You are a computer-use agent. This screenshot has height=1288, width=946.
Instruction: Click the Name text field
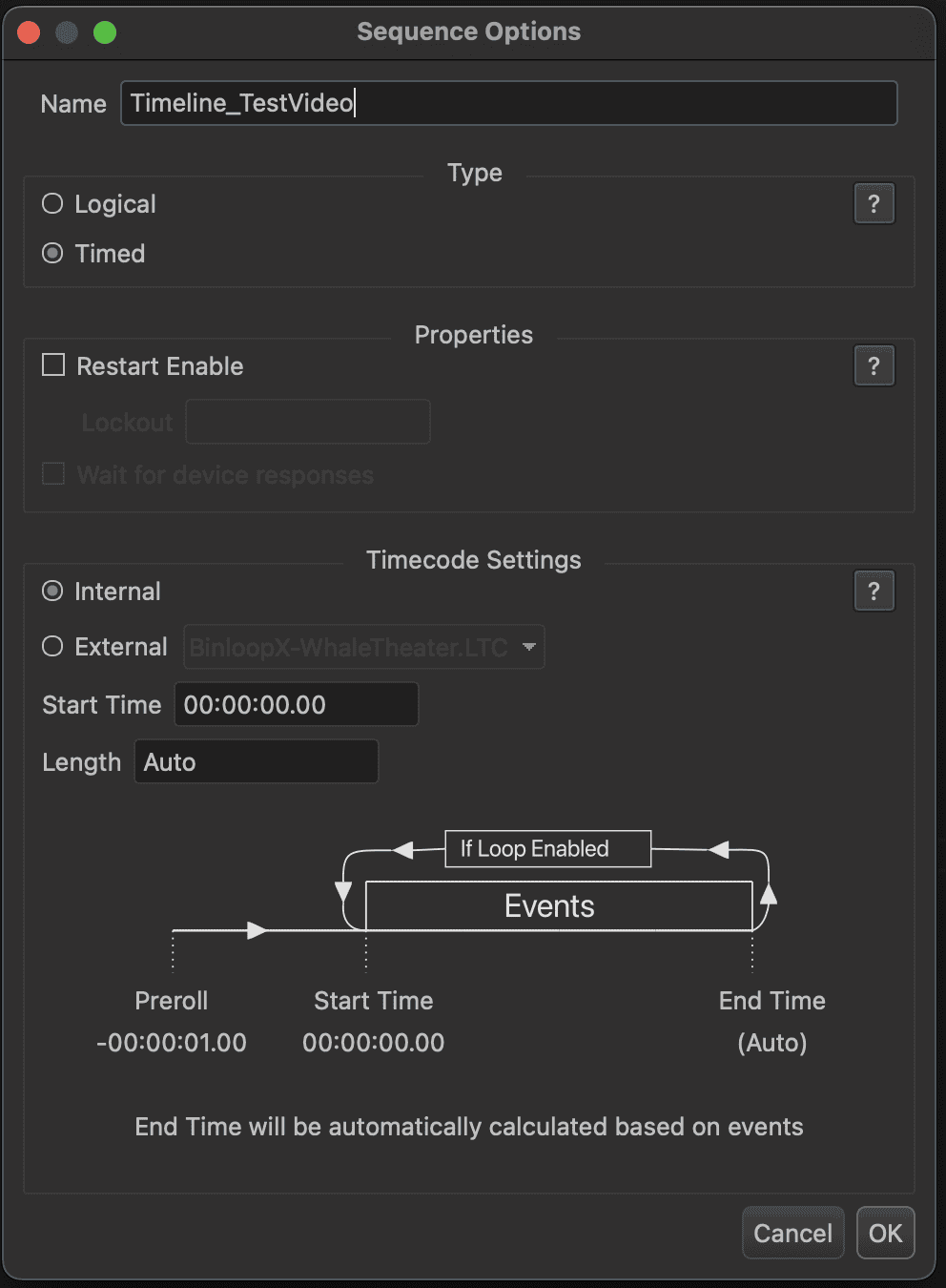click(508, 103)
